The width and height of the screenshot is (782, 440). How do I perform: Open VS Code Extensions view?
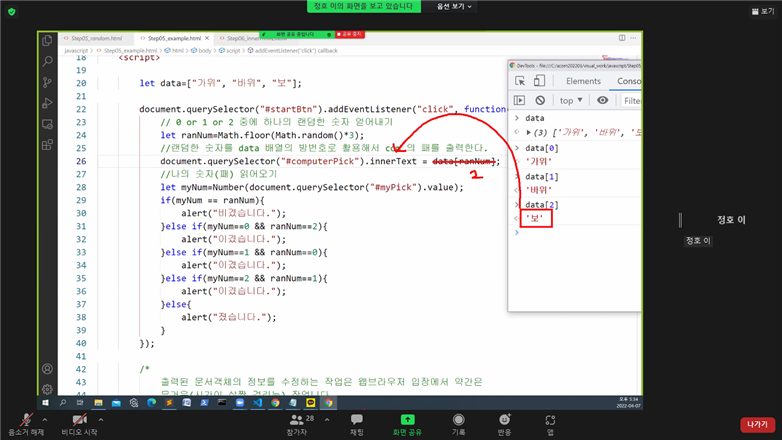click(47, 145)
